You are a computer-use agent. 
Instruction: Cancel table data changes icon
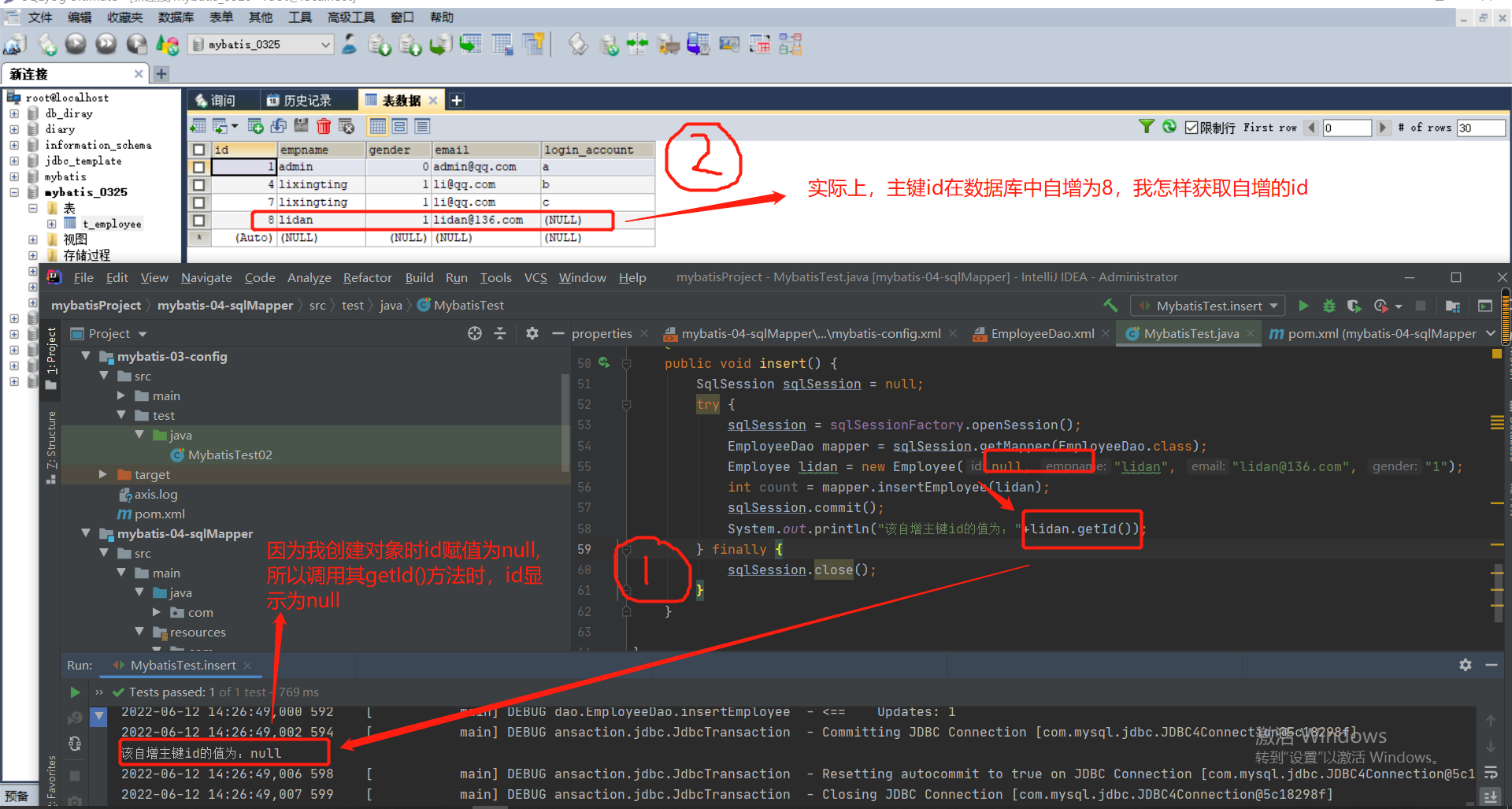[346, 126]
